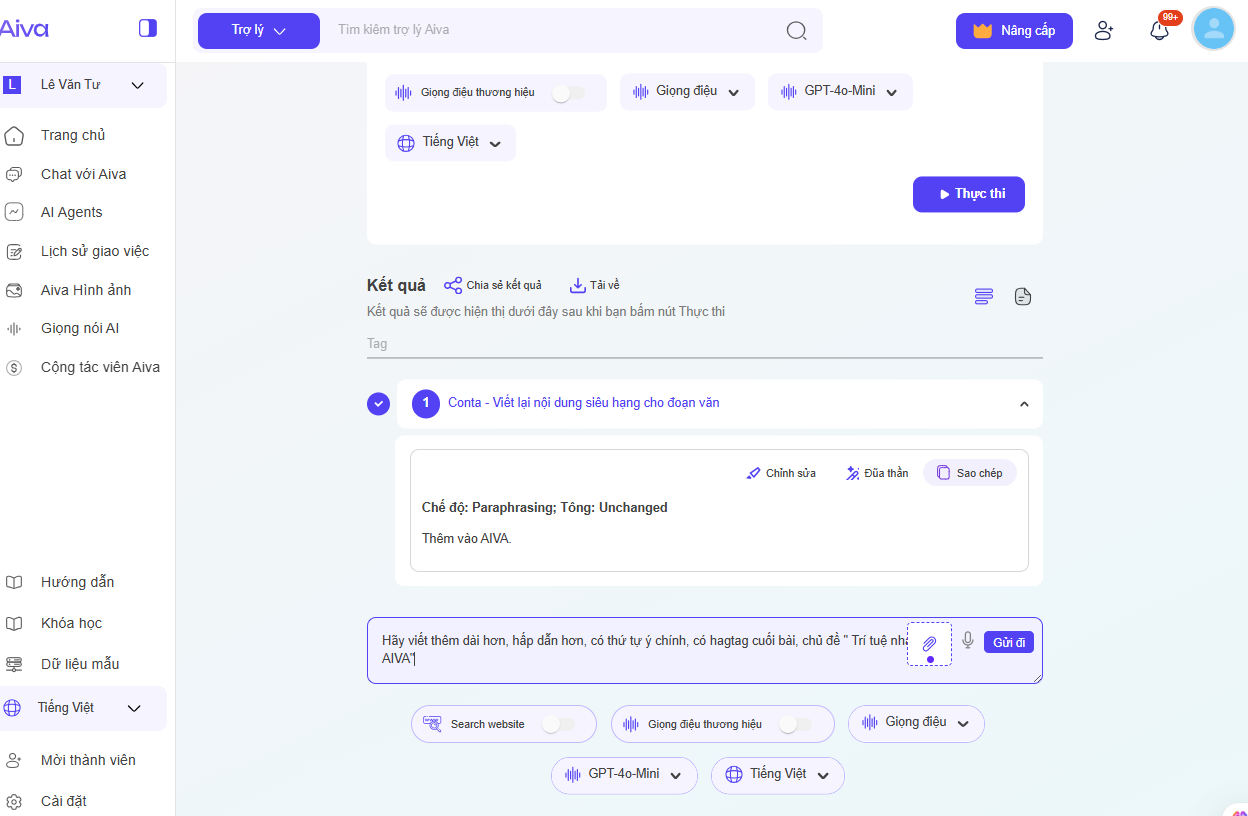Click the paperclip attachment icon
1248x816 pixels.
click(x=929, y=643)
